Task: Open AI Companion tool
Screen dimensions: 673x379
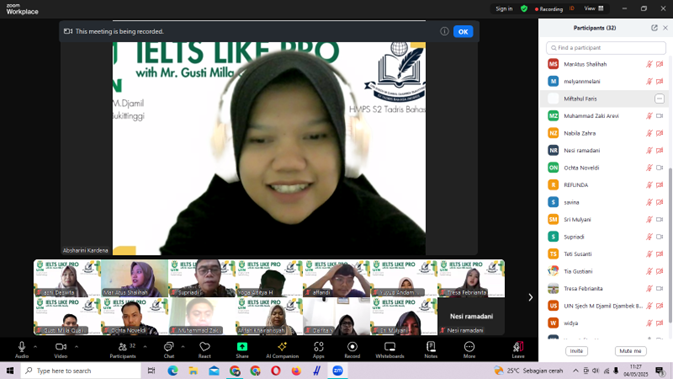Action: click(x=282, y=349)
